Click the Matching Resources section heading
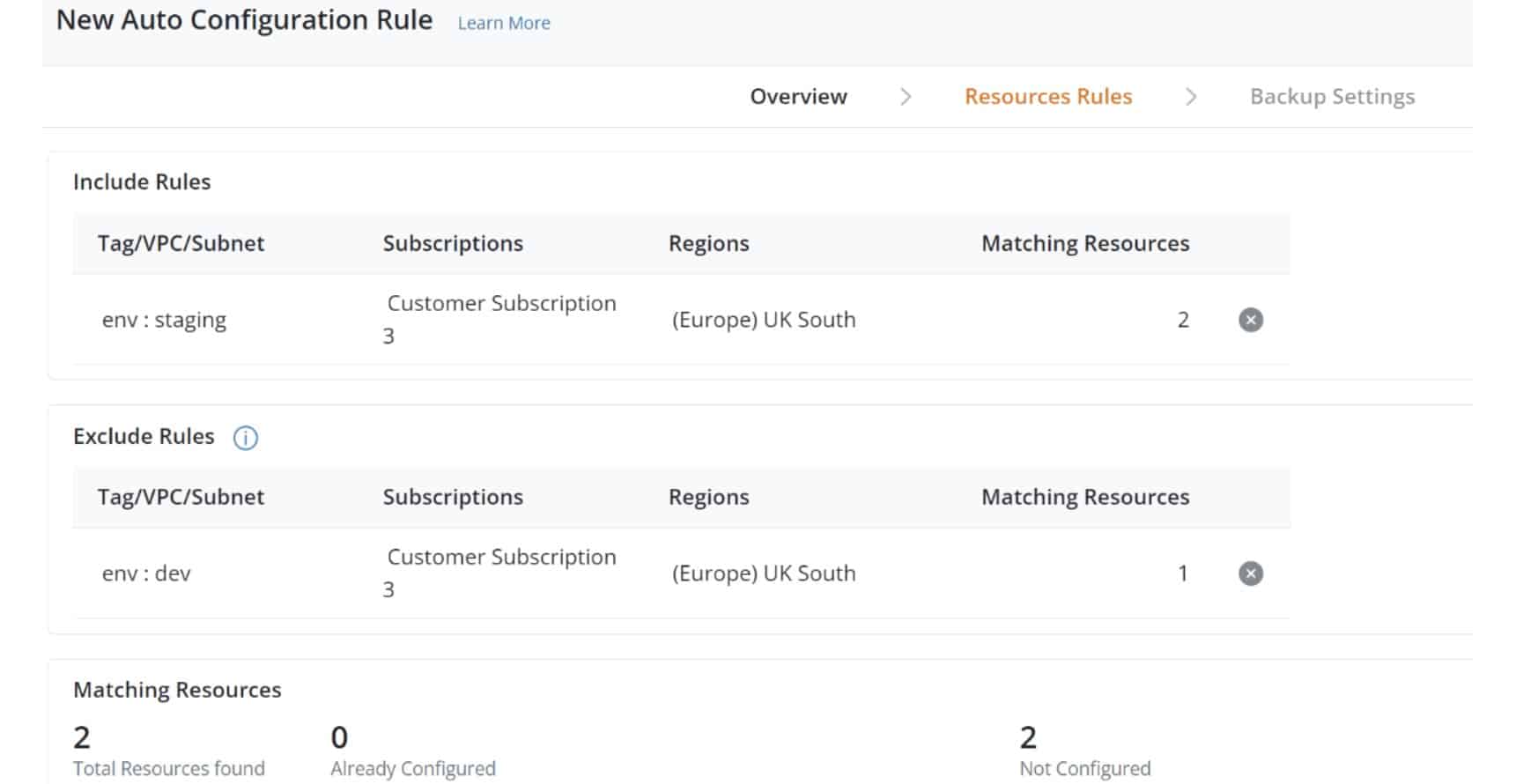Screen dimensions: 1516x784 pos(177,690)
